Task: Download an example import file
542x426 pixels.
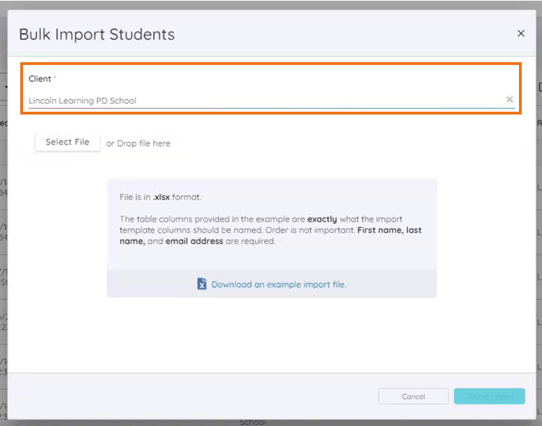Action: [x=279, y=285]
